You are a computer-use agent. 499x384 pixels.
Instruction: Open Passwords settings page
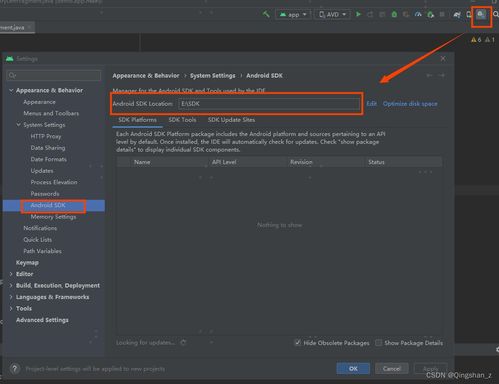click(45, 194)
